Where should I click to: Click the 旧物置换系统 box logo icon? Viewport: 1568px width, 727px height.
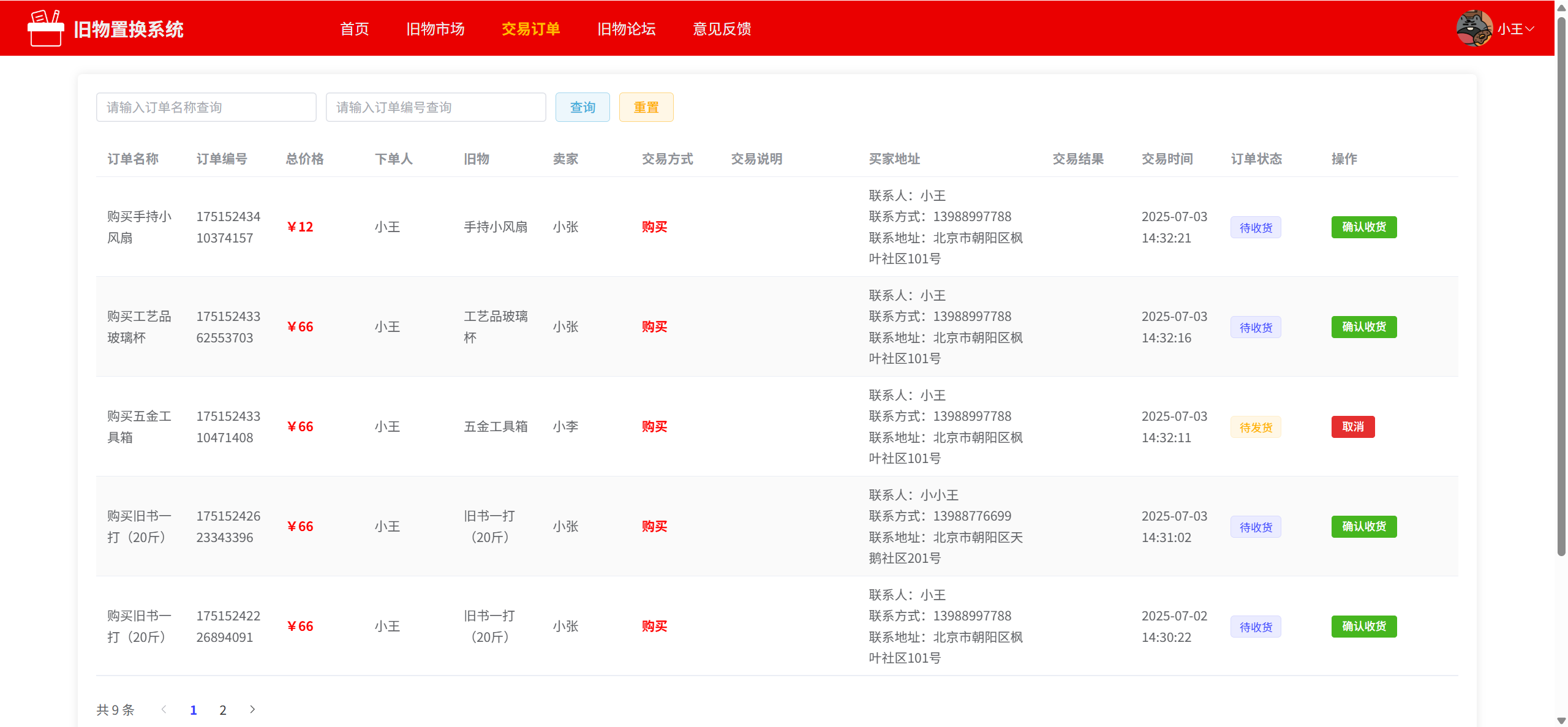tap(45, 28)
